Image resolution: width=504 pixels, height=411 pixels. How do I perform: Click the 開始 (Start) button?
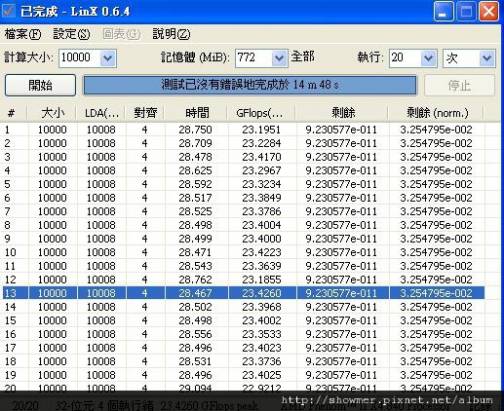40,85
